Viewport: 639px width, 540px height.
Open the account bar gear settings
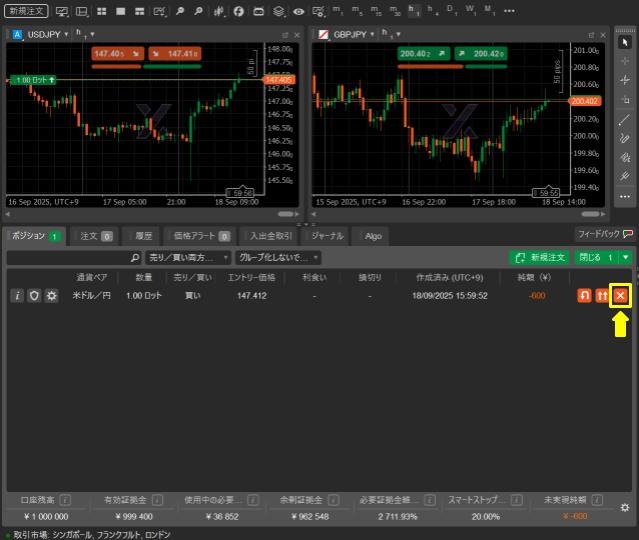point(625,508)
